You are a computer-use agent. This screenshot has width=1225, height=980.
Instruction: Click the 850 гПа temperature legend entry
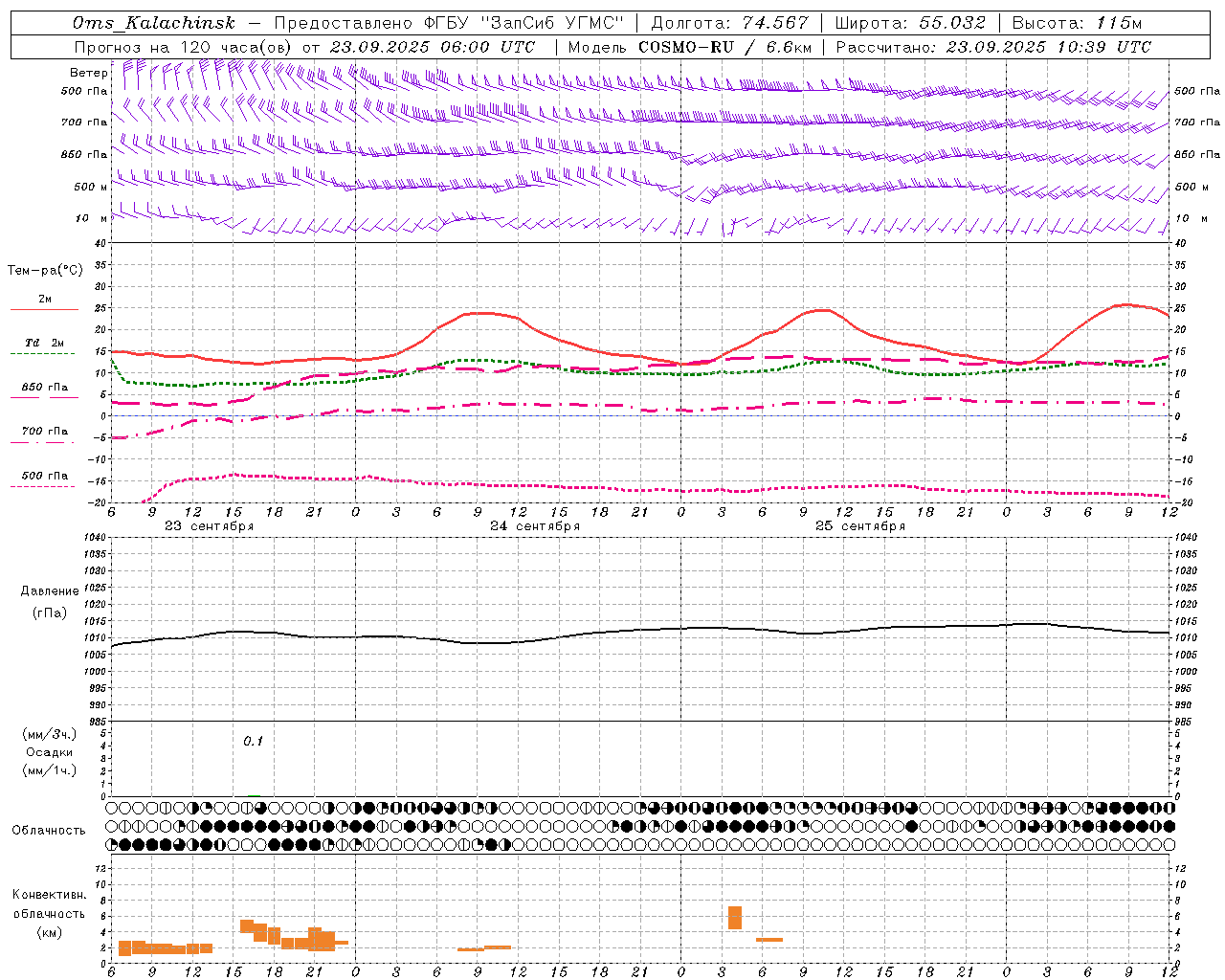45,388
